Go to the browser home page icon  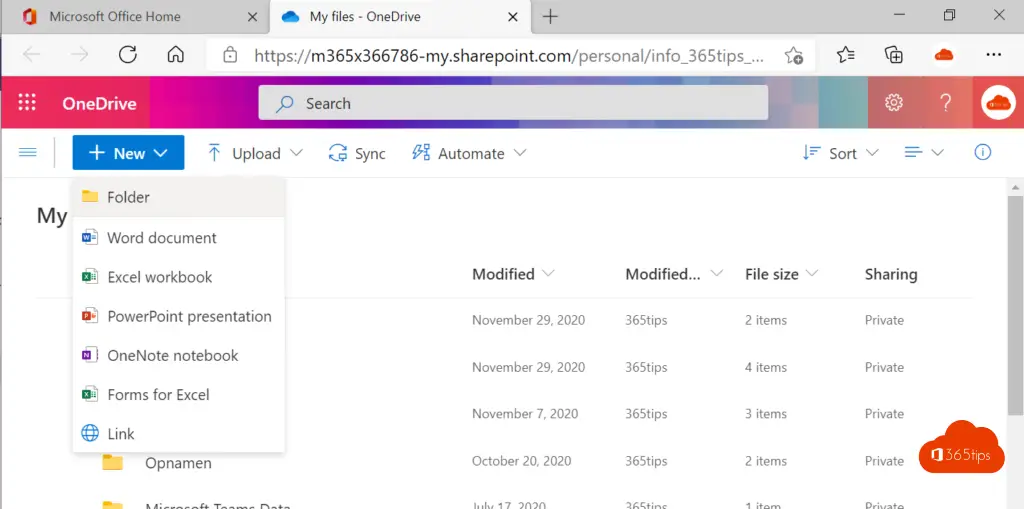click(175, 54)
